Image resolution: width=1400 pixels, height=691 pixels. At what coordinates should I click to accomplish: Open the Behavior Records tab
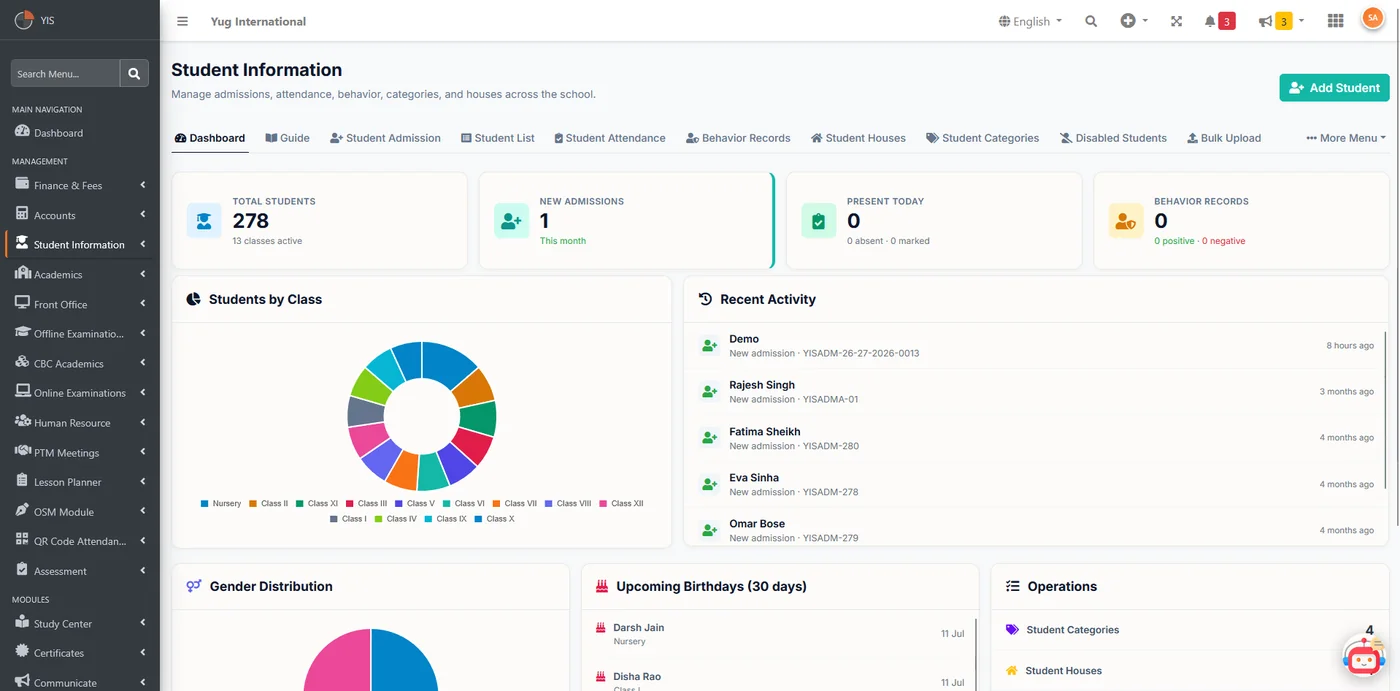point(738,138)
